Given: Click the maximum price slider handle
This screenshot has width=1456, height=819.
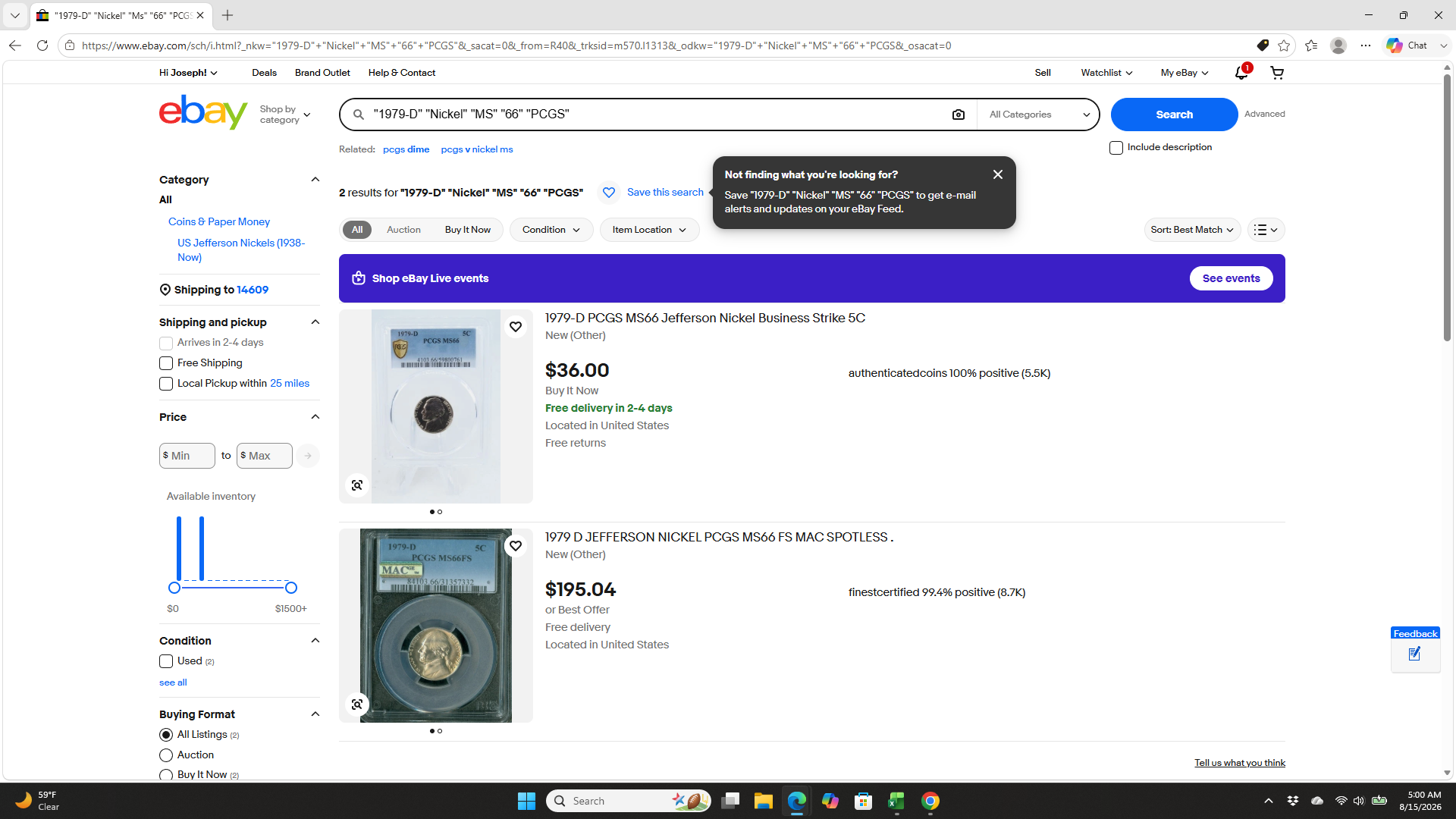Looking at the screenshot, I should click(x=291, y=588).
